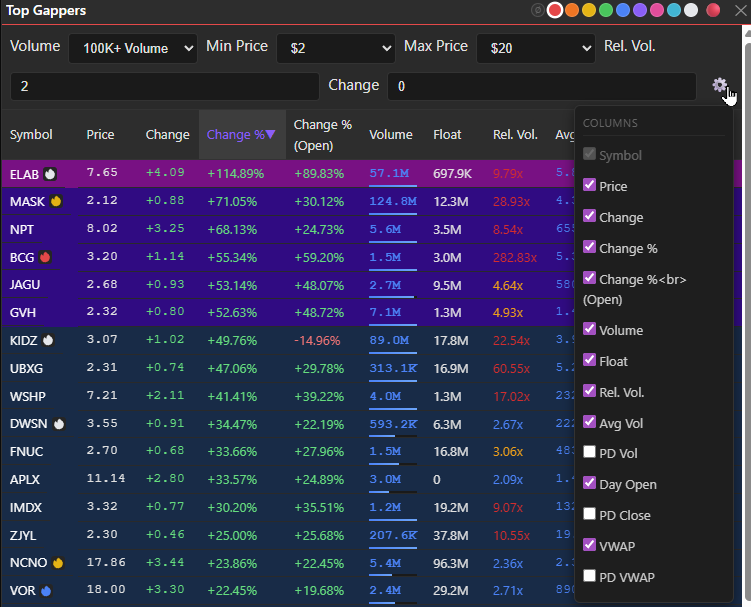Click the red flame icon beside BCG
The image size is (751, 607).
point(45,256)
